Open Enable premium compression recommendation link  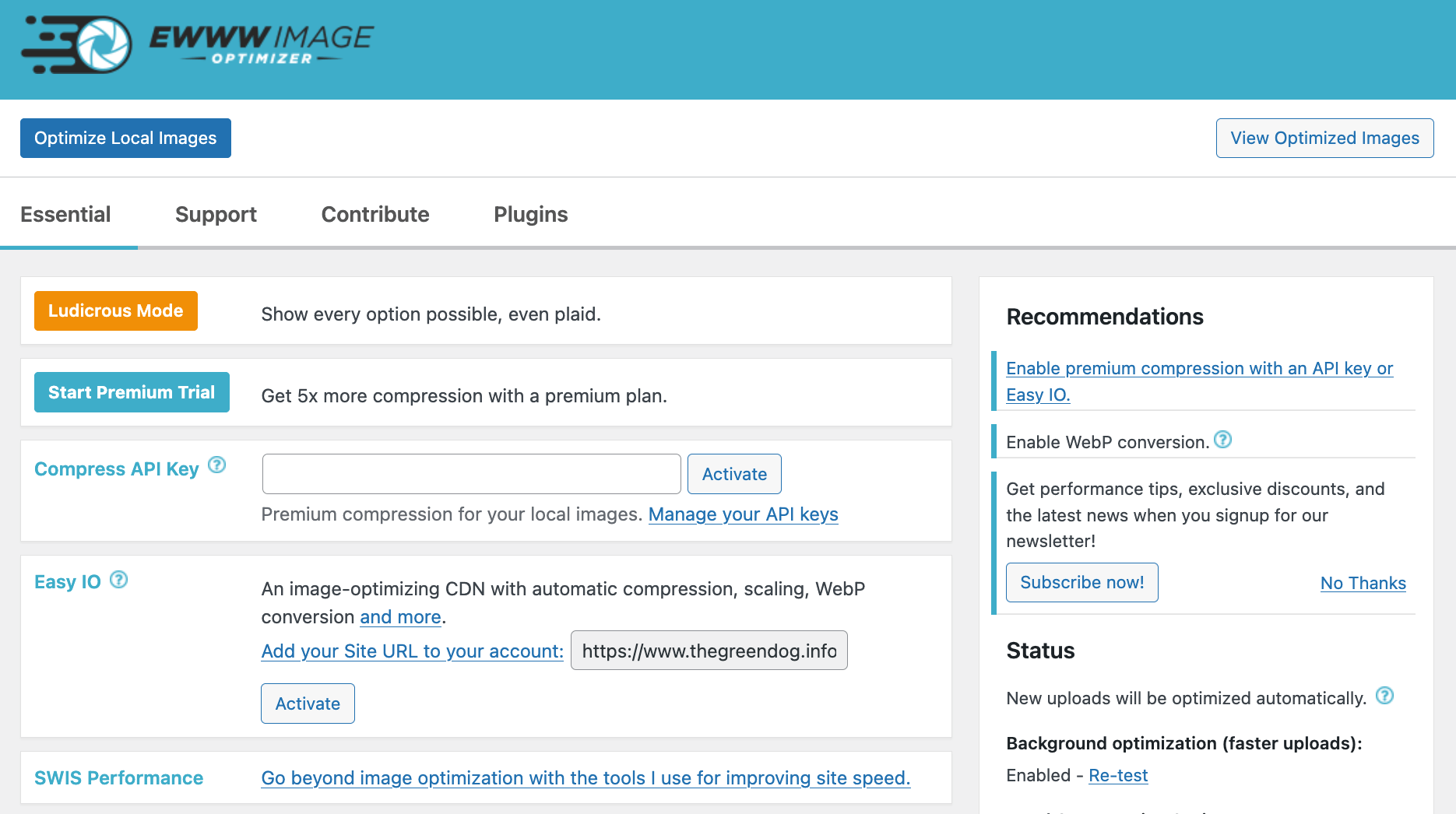coord(1199,381)
